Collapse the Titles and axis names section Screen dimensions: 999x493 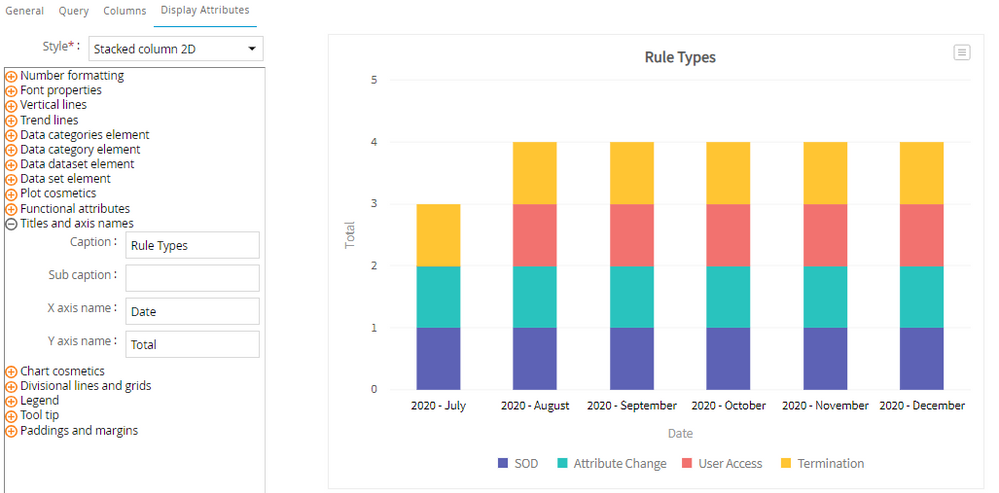point(12,224)
